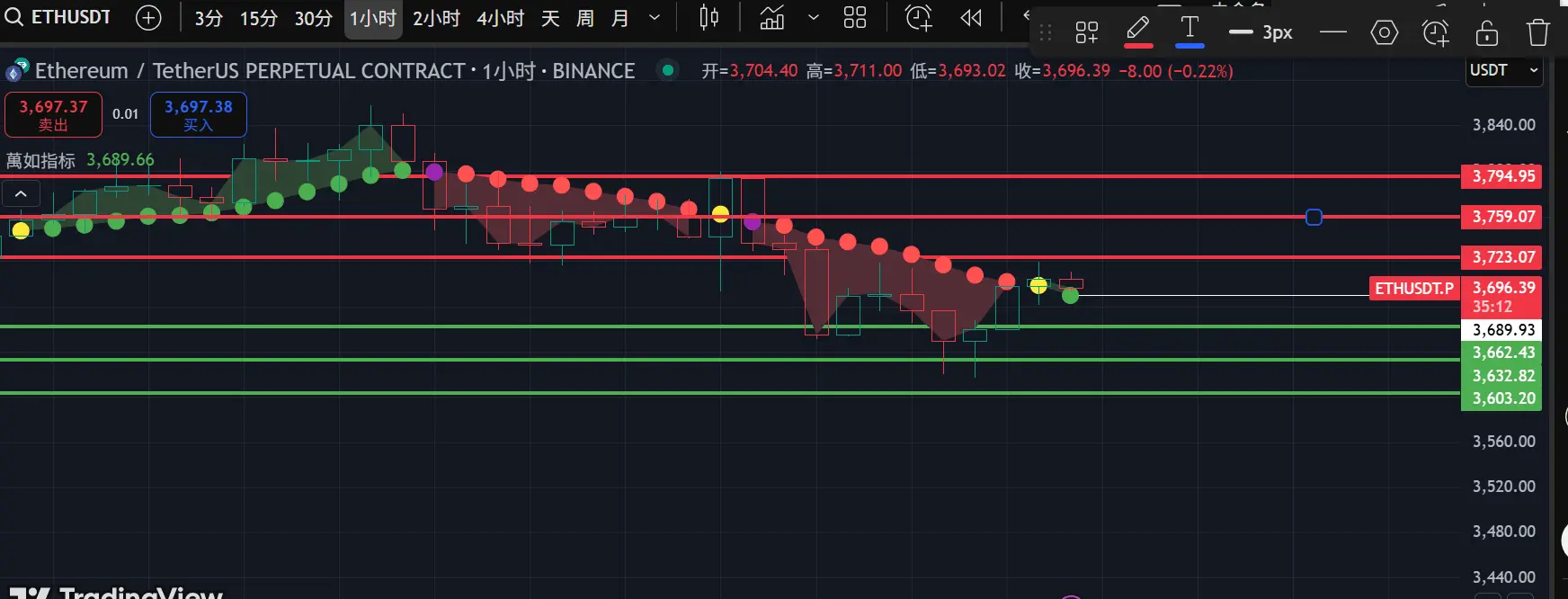Expand the dropdown arrow beside the indicators icon
The height and width of the screenshot is (599, 1568).
814,17
